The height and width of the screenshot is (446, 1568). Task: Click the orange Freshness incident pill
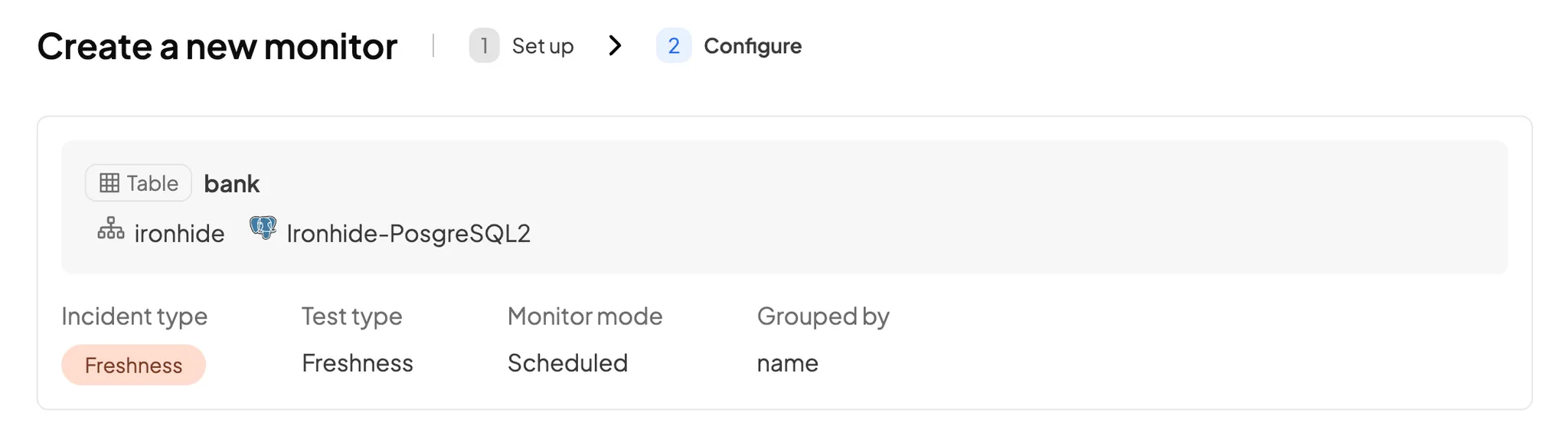point(133,365)
